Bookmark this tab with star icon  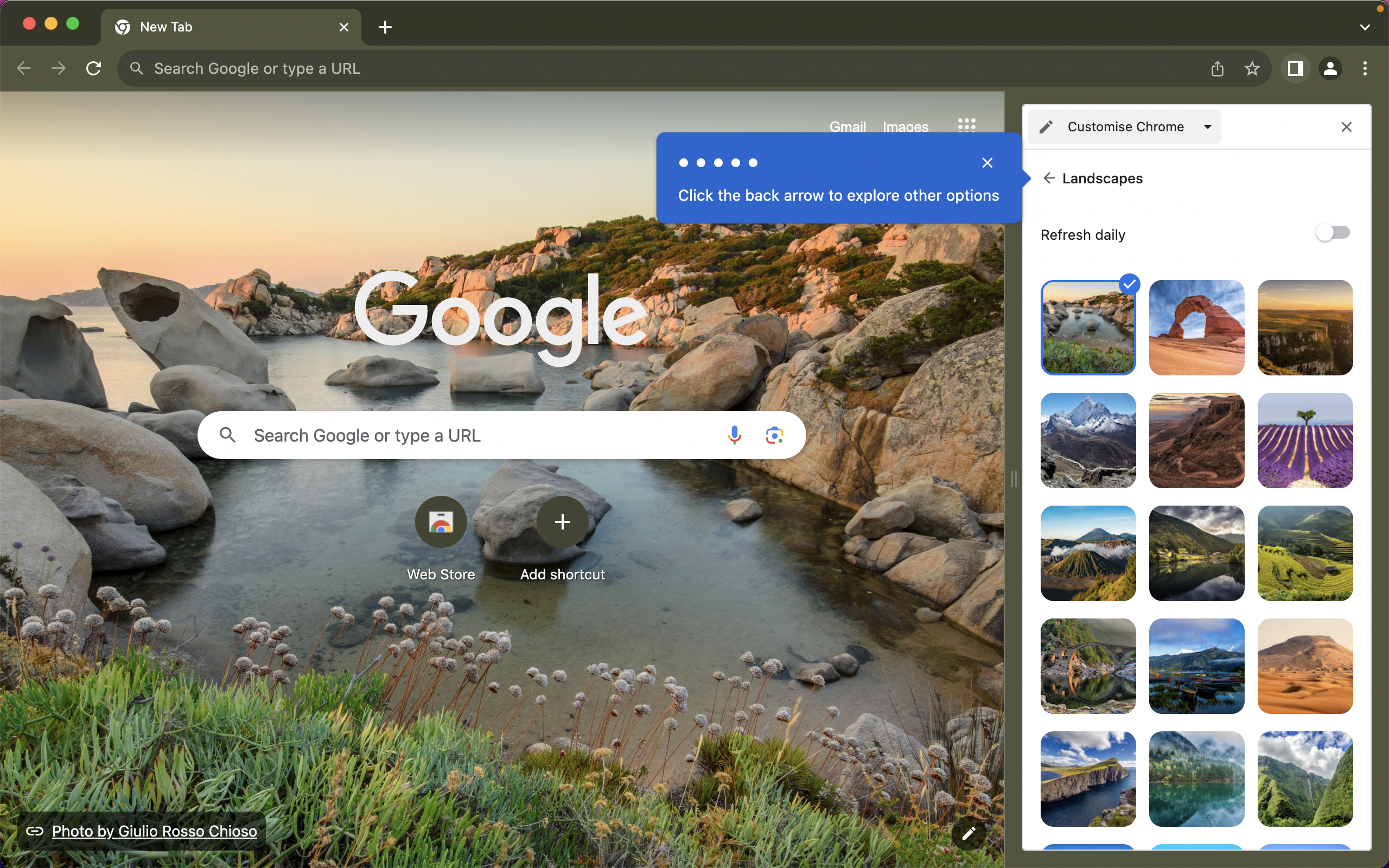click(1252, 69)
